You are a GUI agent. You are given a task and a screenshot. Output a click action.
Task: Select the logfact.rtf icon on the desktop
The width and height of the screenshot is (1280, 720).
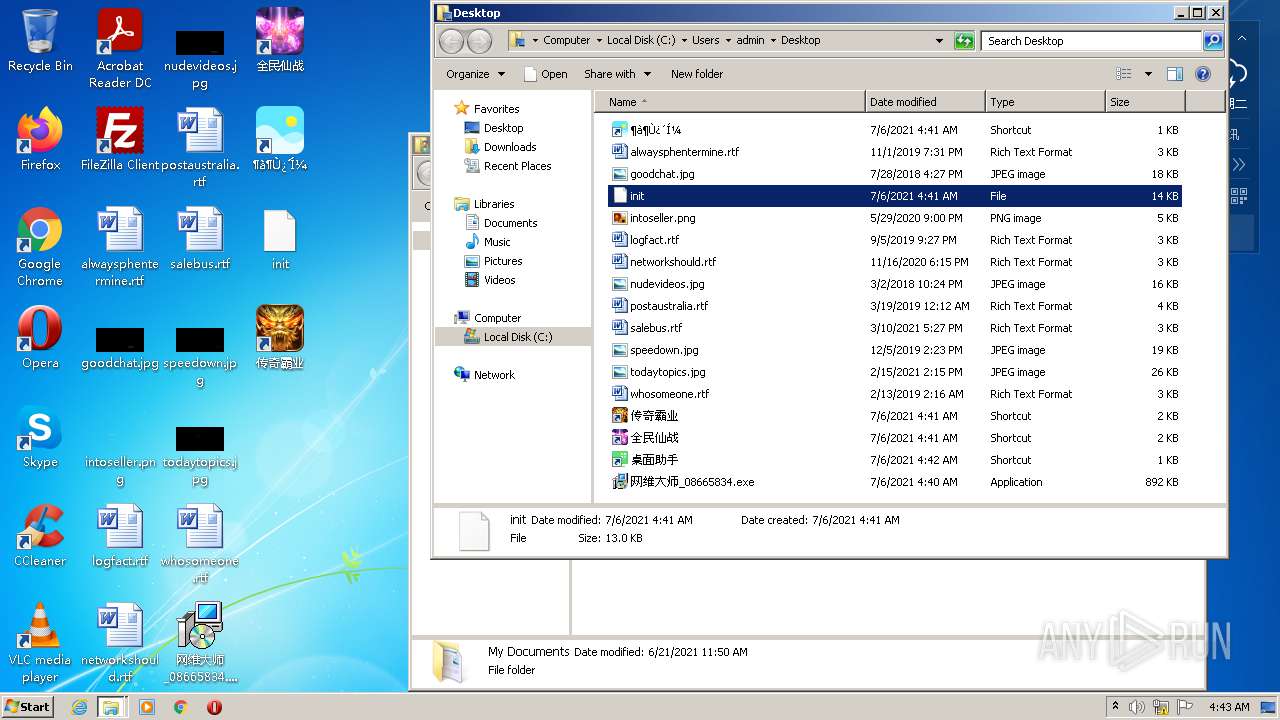pos(120,536)
